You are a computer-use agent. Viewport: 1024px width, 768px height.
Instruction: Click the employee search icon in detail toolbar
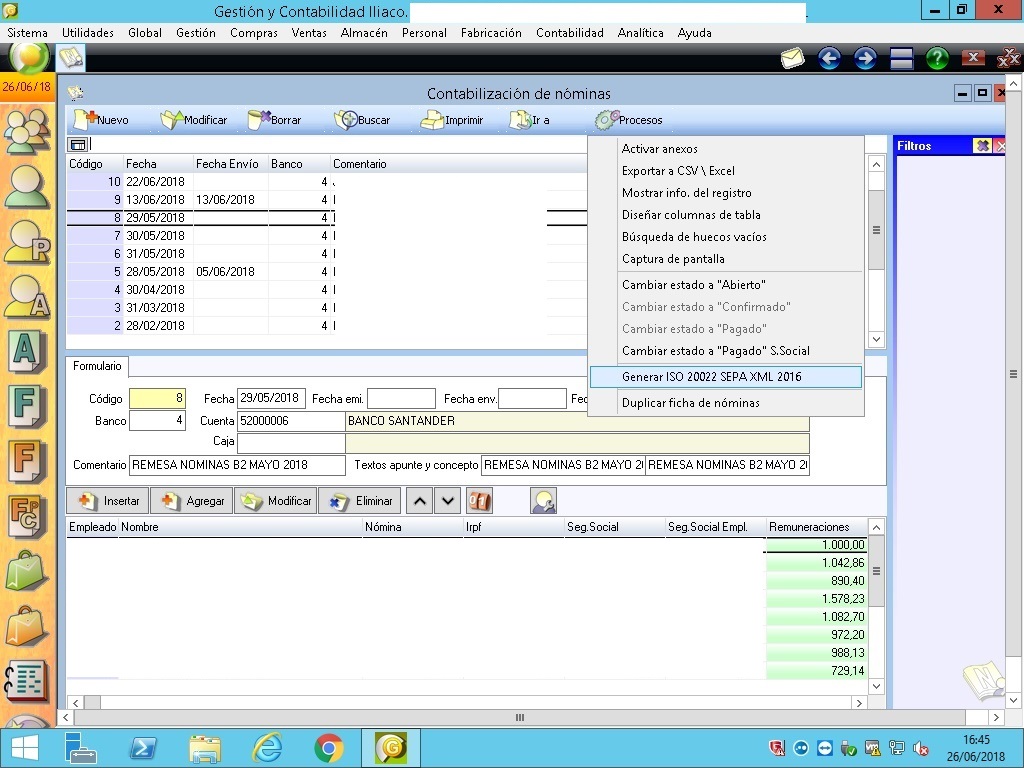[543, 501]
